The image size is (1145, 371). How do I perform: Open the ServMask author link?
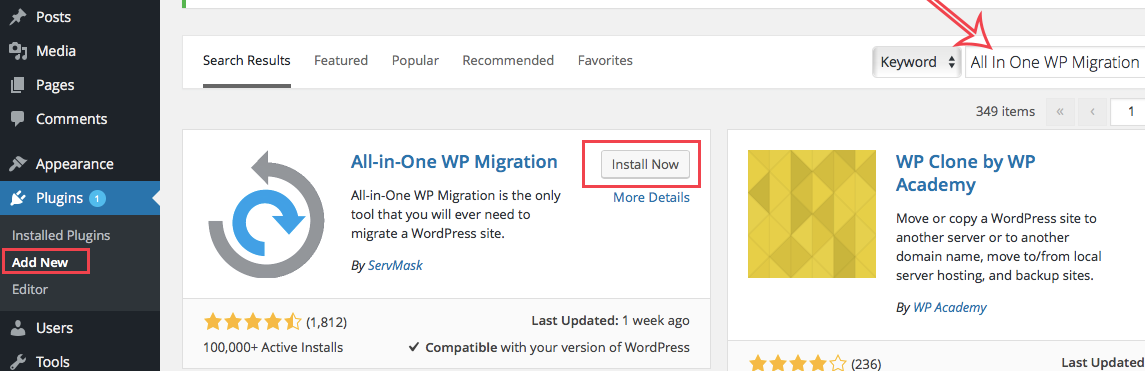pos(394,266)
